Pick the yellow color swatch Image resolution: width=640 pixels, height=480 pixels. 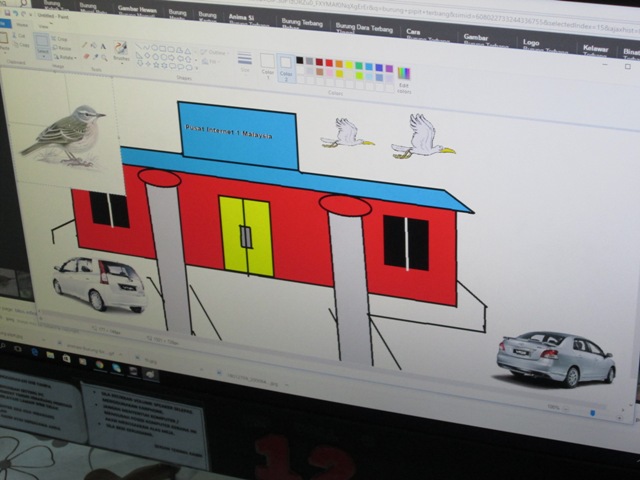(x=349, y=64)
